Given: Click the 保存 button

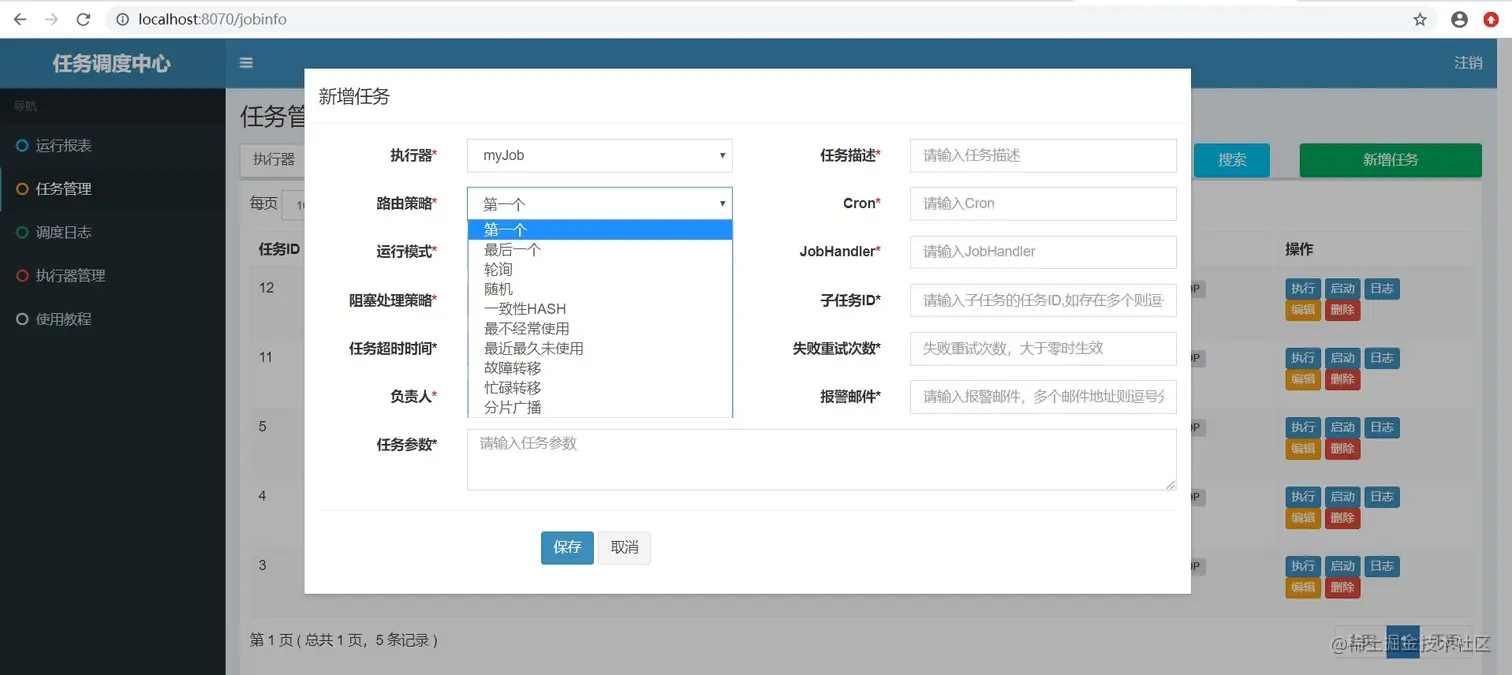Looking at the screenshot, I should [x=567, y=547].
